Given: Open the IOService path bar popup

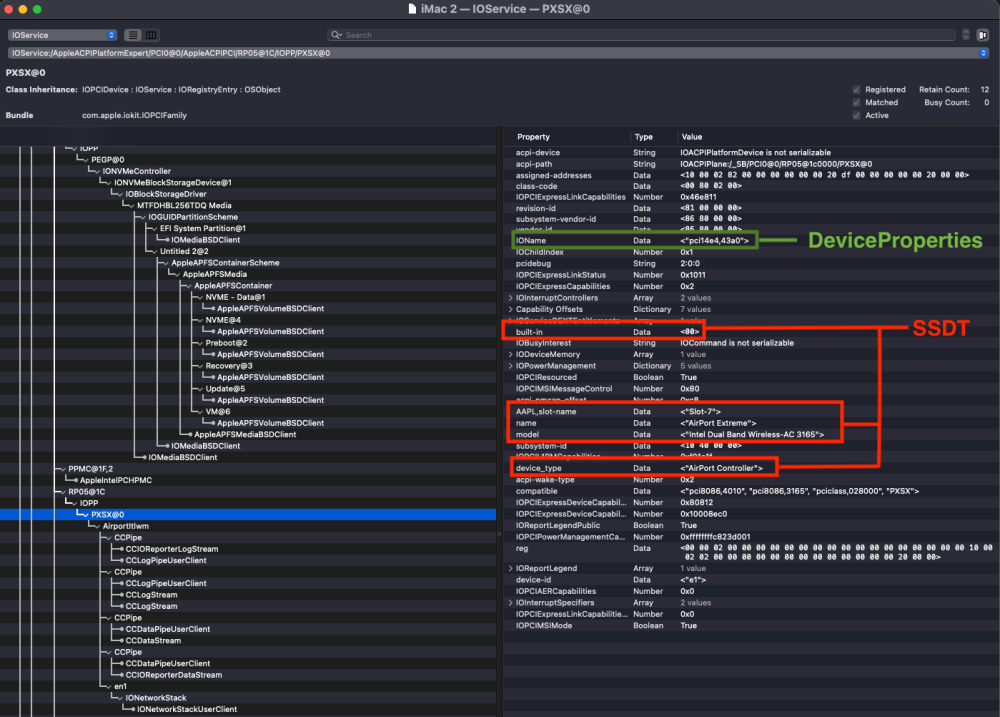Looking at the screenshot, I should [498, 53].
